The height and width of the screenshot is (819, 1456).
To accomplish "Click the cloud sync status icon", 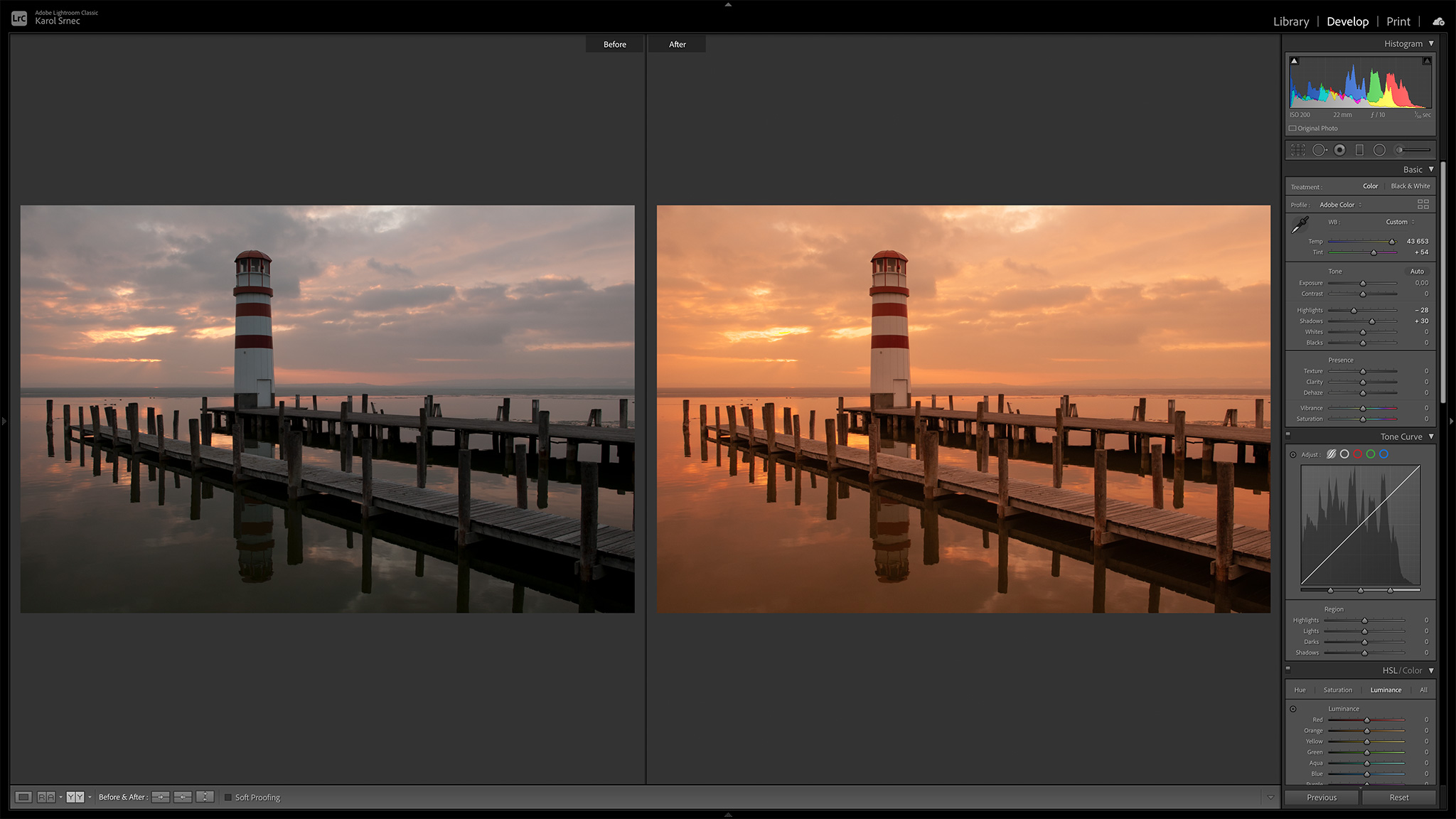I will (1438, 21).
